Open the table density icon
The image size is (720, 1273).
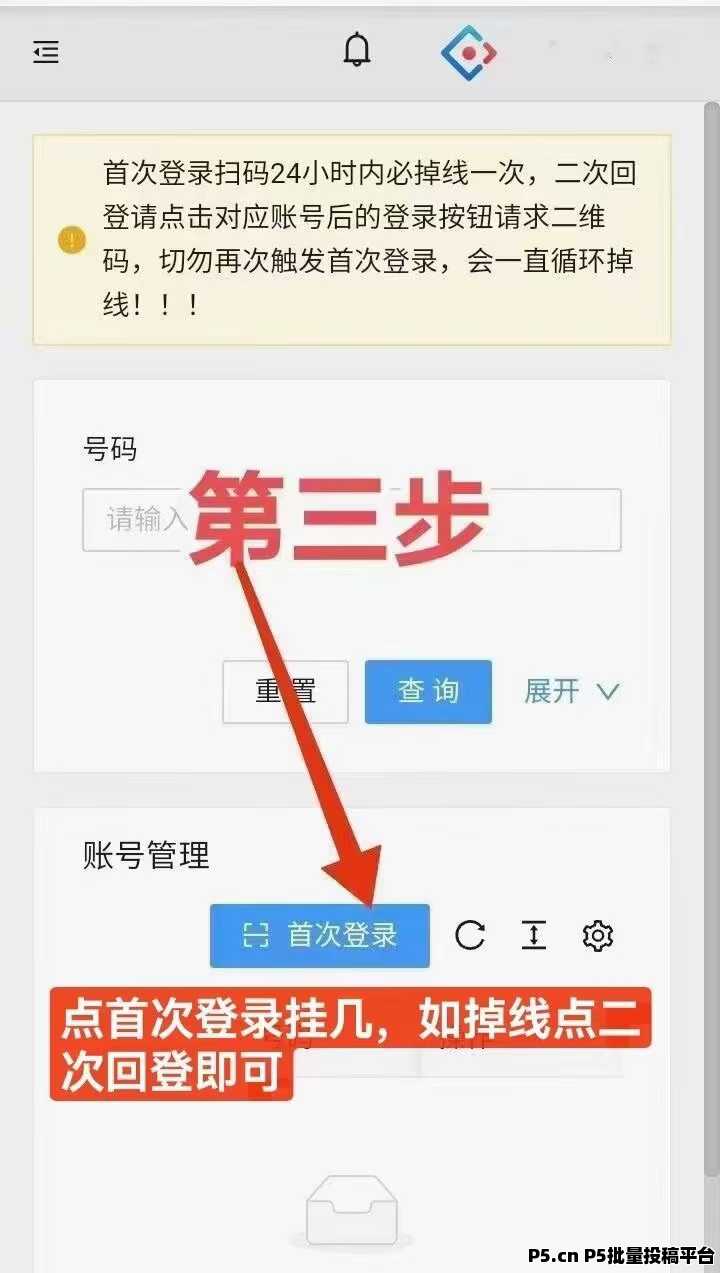[534, 936]
